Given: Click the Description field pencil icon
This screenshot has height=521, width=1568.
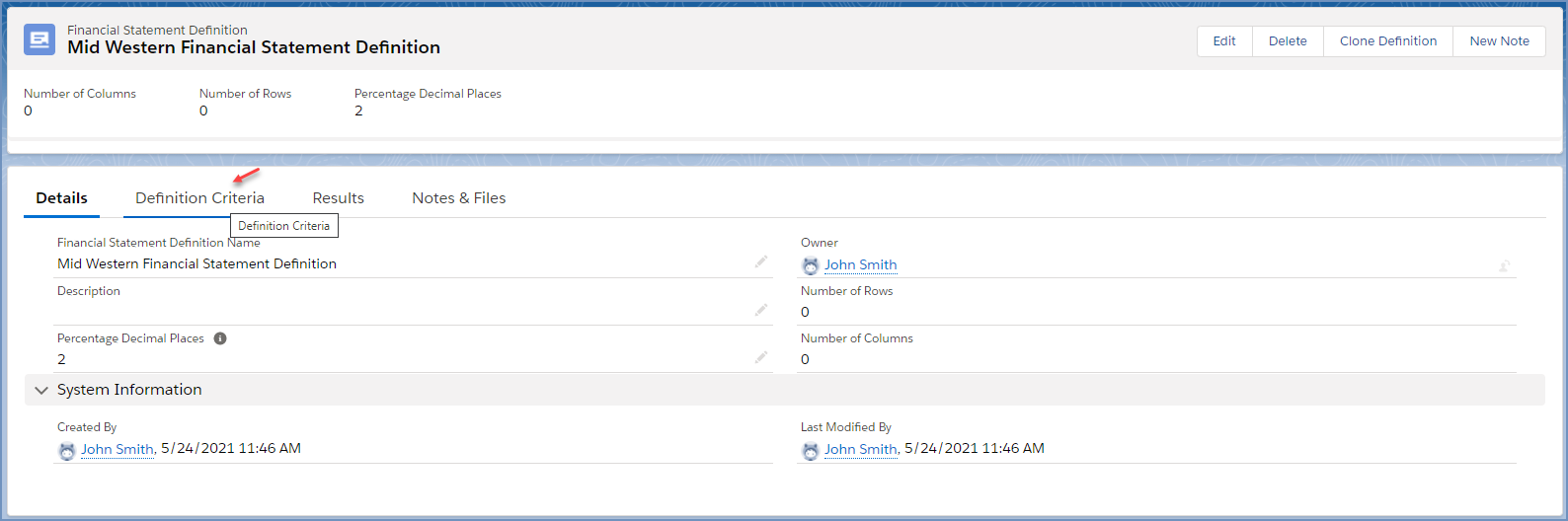Looking at the screenshot, I should pyautogui.click(x=761, y=310).
